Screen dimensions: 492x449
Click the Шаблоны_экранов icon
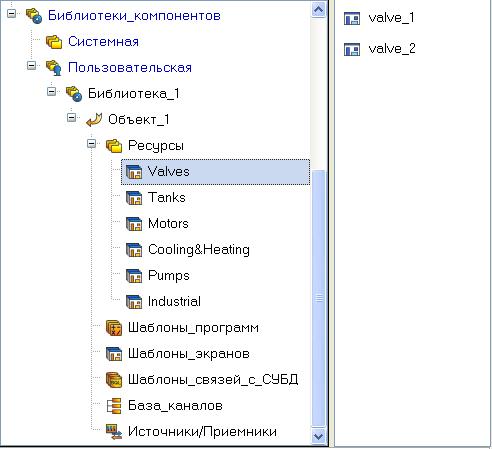pyautogui.click(x=114, y=354)
